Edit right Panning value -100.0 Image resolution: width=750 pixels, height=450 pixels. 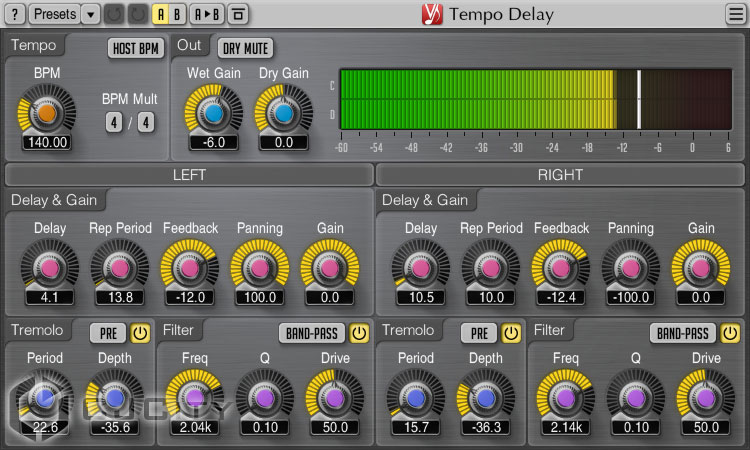(x=631, y=297)
